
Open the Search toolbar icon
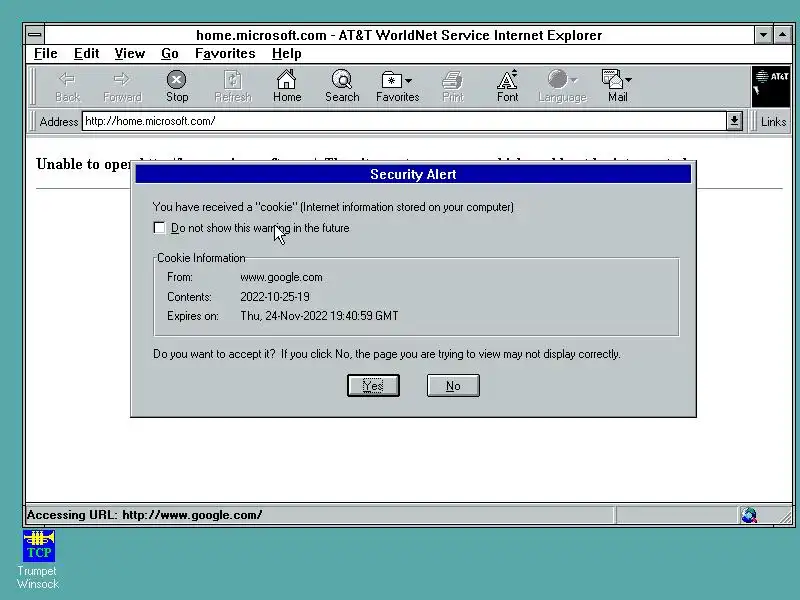[342, 87]
